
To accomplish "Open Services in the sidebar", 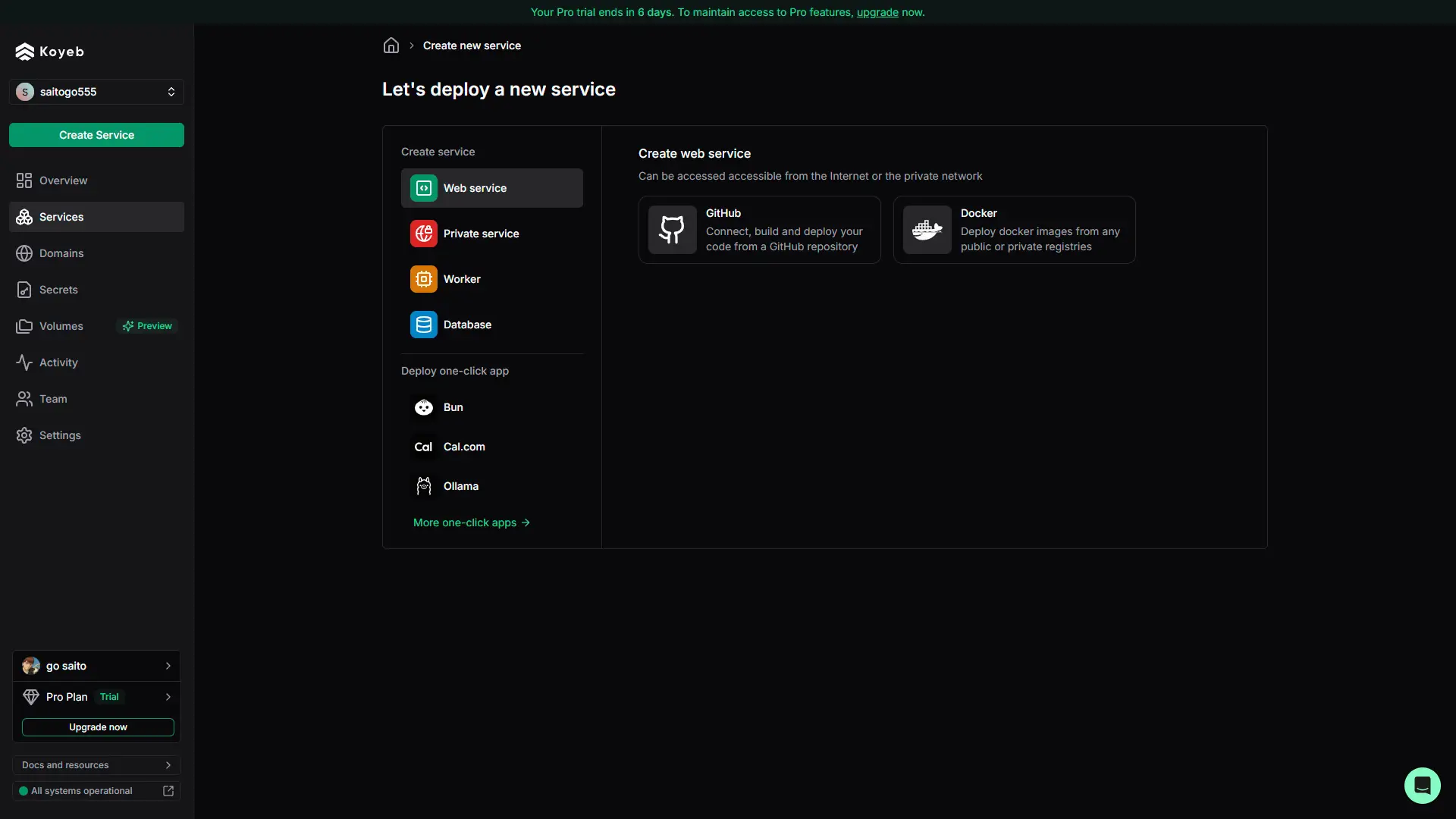I will tap(96, 217).
